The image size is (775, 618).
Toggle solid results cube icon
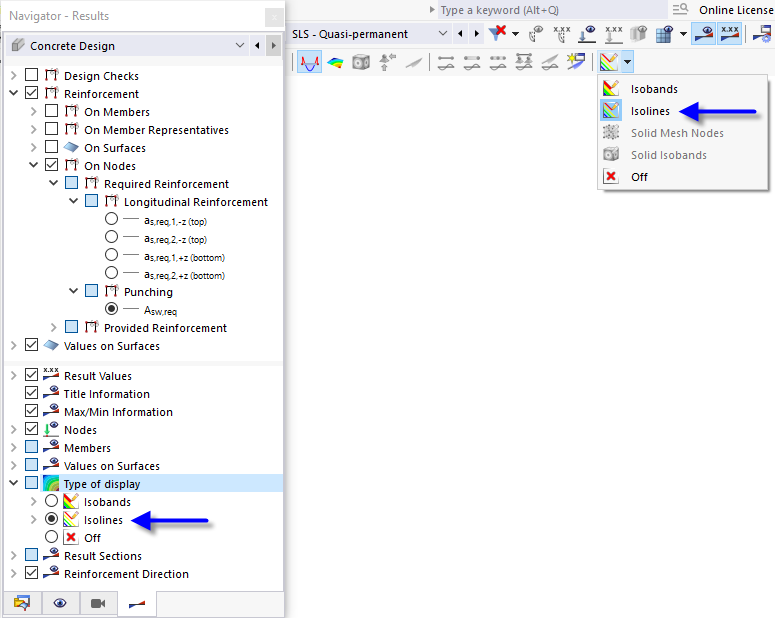coord(361,62)
